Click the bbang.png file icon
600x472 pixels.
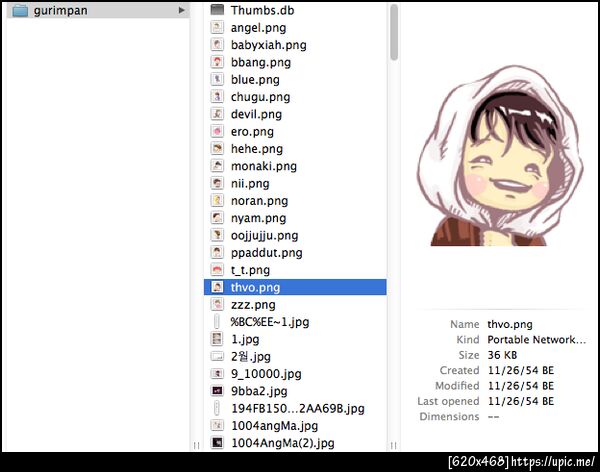217,62
